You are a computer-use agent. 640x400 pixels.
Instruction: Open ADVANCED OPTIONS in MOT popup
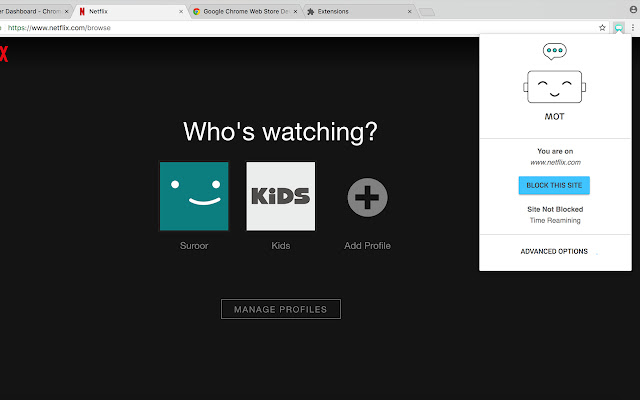coord(554,251)
